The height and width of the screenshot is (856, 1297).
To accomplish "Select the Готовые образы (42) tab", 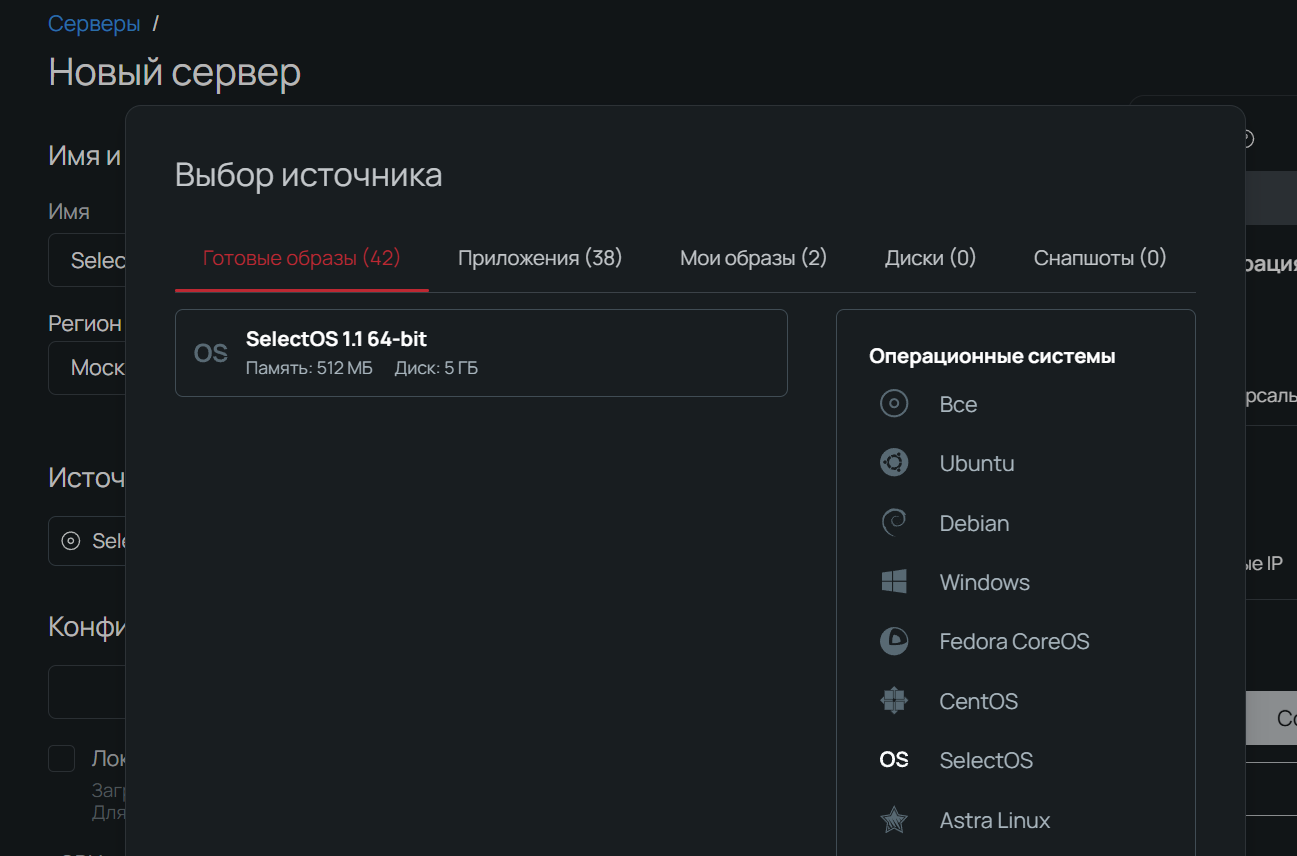I will coord(301,258).
